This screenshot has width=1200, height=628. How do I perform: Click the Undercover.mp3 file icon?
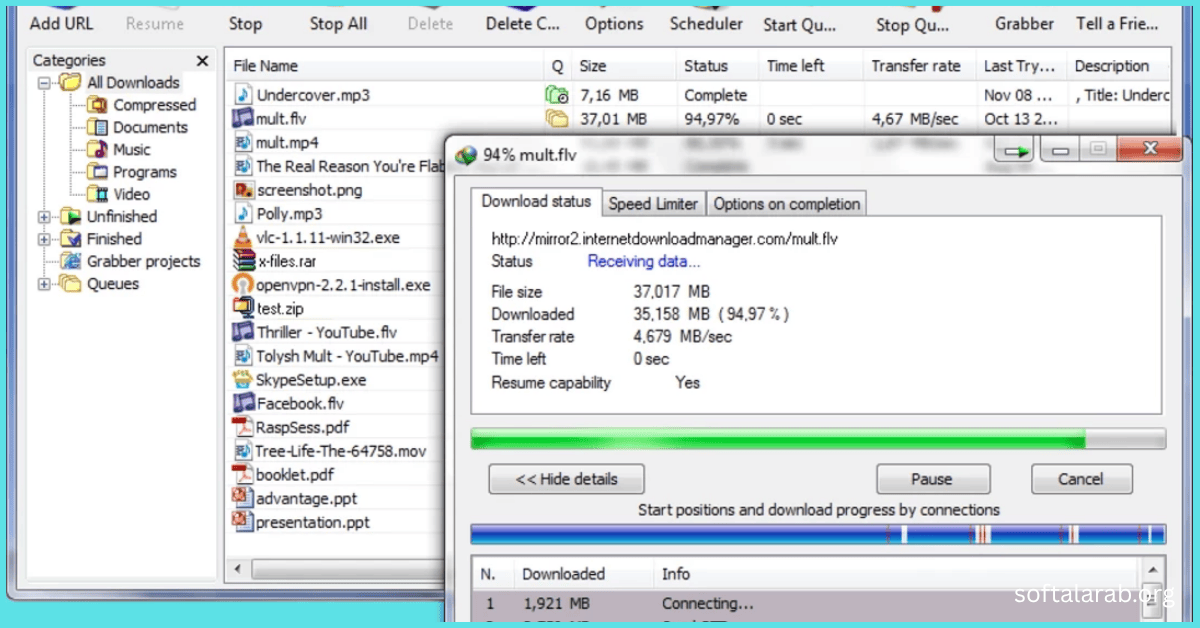click(x=243, y=95)
